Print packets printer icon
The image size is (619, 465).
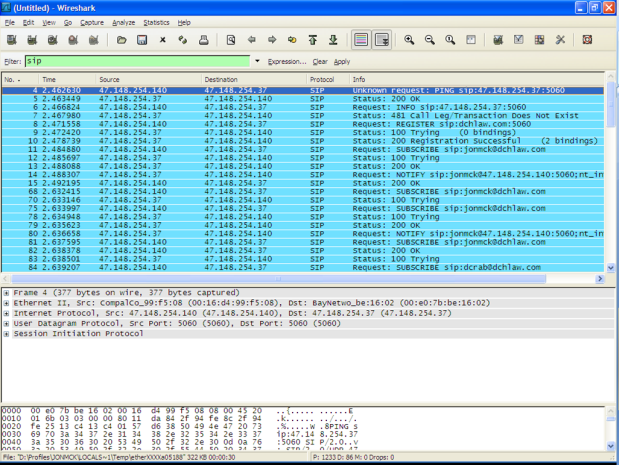pos(204,40)
